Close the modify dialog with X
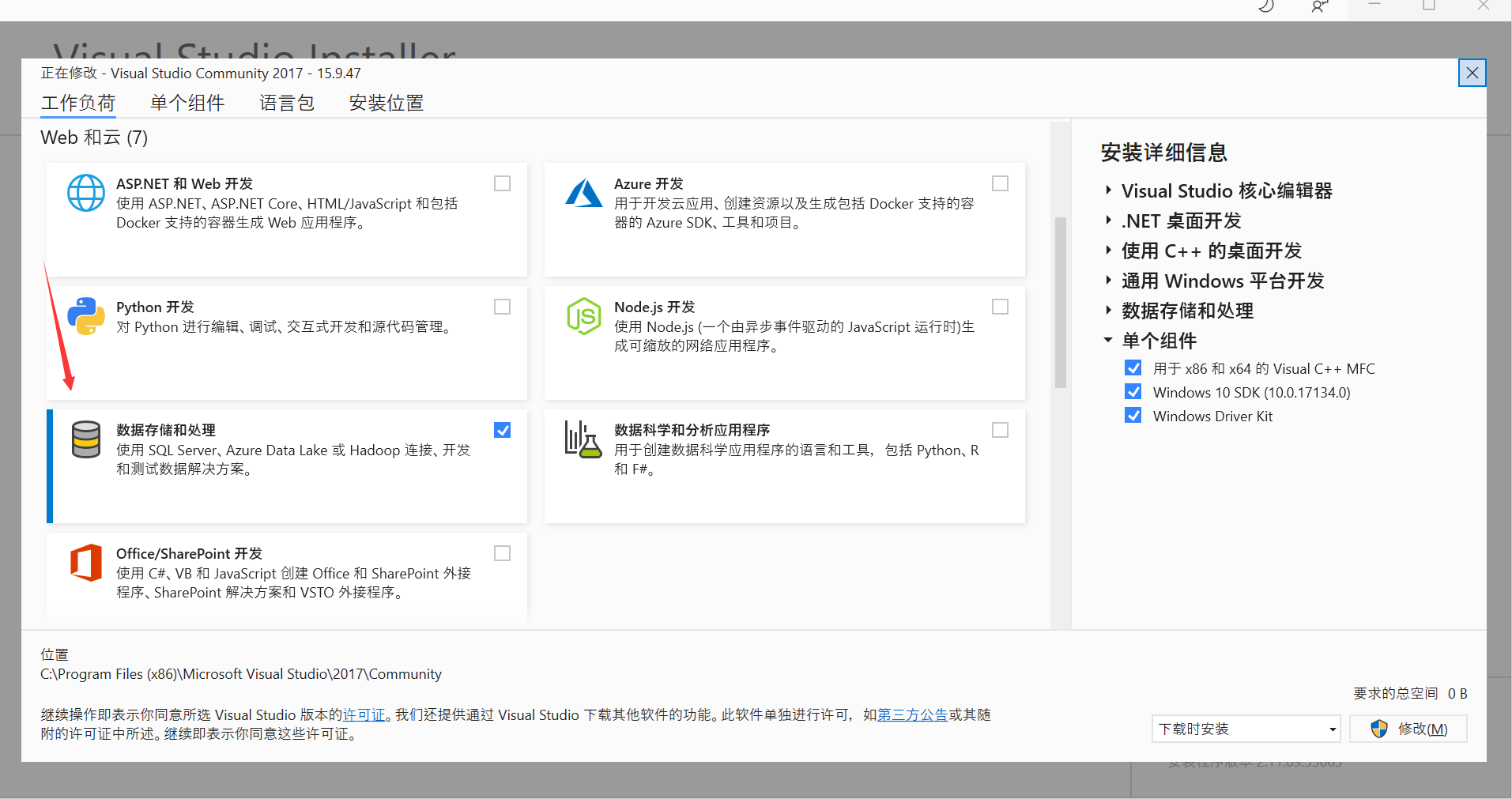This screenshot has height=799, width=1512. click(1472, 73)
